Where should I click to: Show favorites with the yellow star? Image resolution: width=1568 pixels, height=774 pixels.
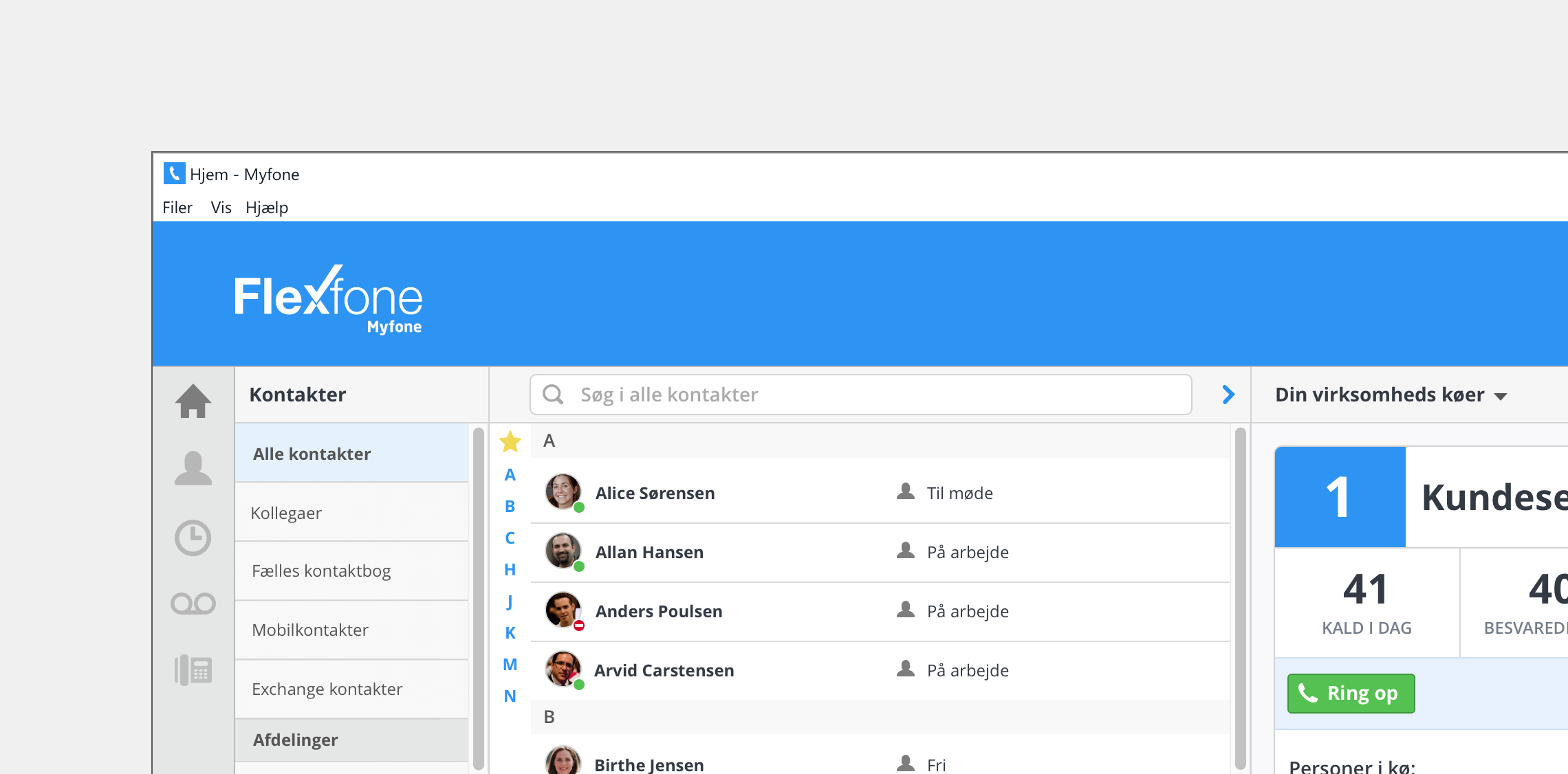(x=510, y=441)
